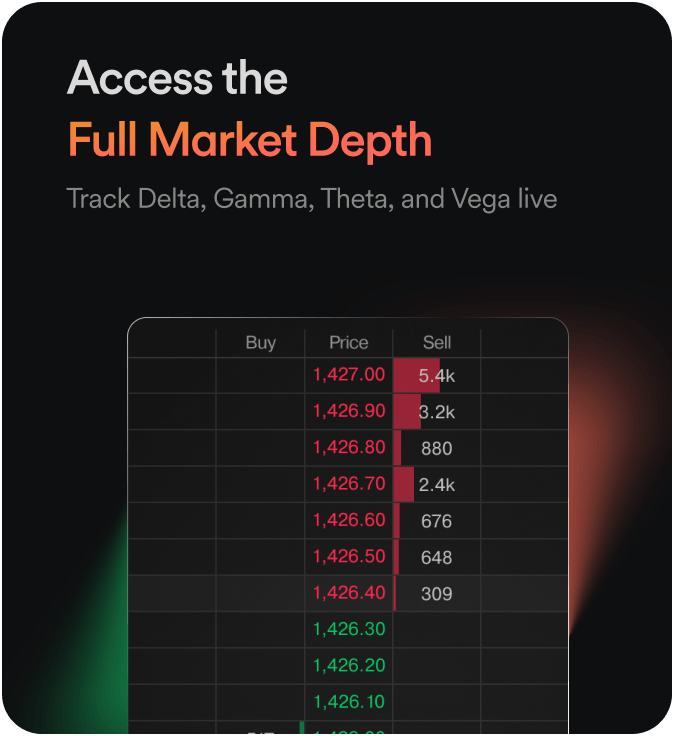Choose the 1,426.10 bid price
Screen dimensions: 674x736
[349, 701]
